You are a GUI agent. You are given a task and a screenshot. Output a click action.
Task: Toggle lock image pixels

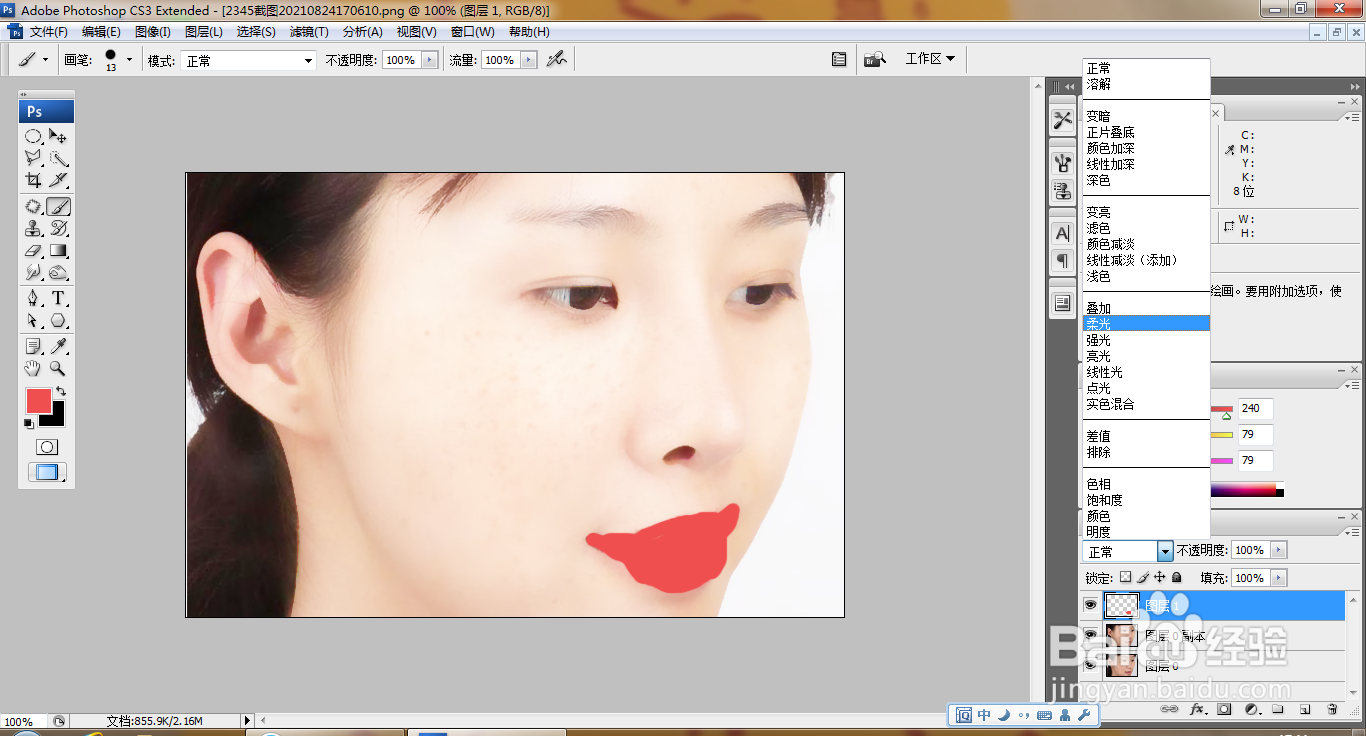tap(1143, 577)
